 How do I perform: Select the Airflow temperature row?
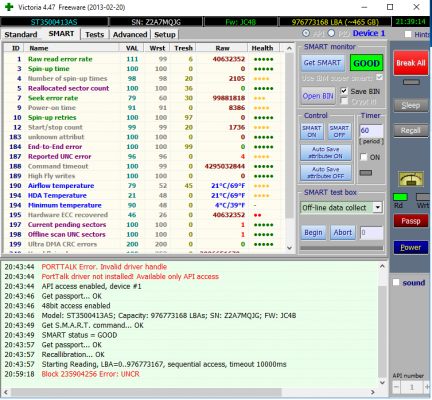(x=144, y=186)
